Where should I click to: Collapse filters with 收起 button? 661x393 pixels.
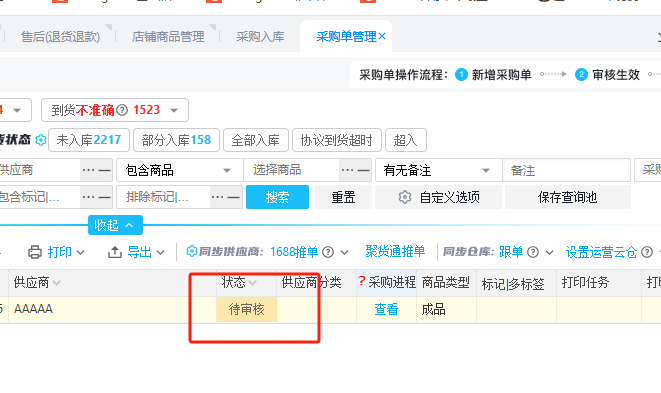(x=115, y=225)
